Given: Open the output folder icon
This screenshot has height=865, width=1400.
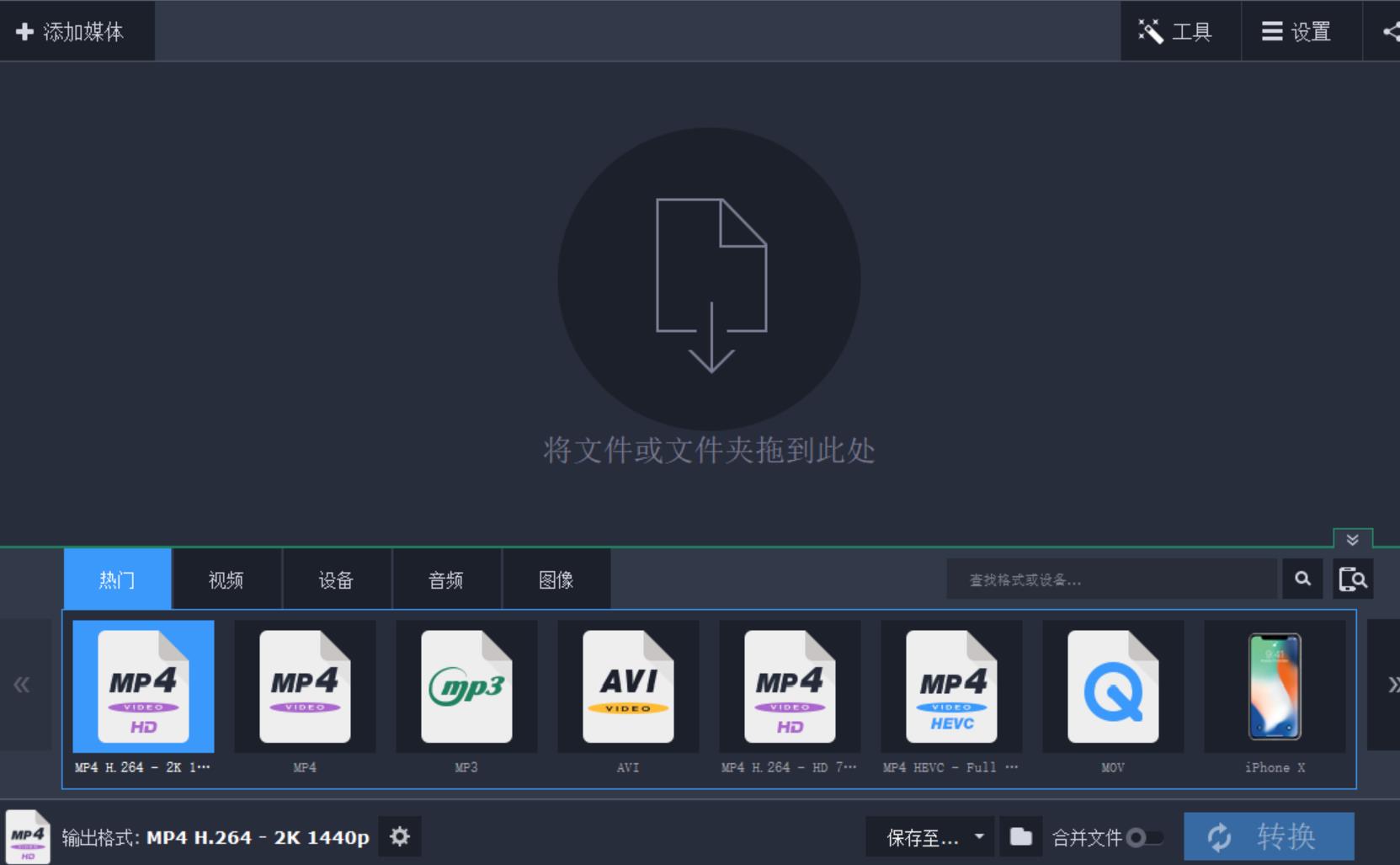Looking at the screenshot, I should pyautogui.click(x=1020, y=836).
